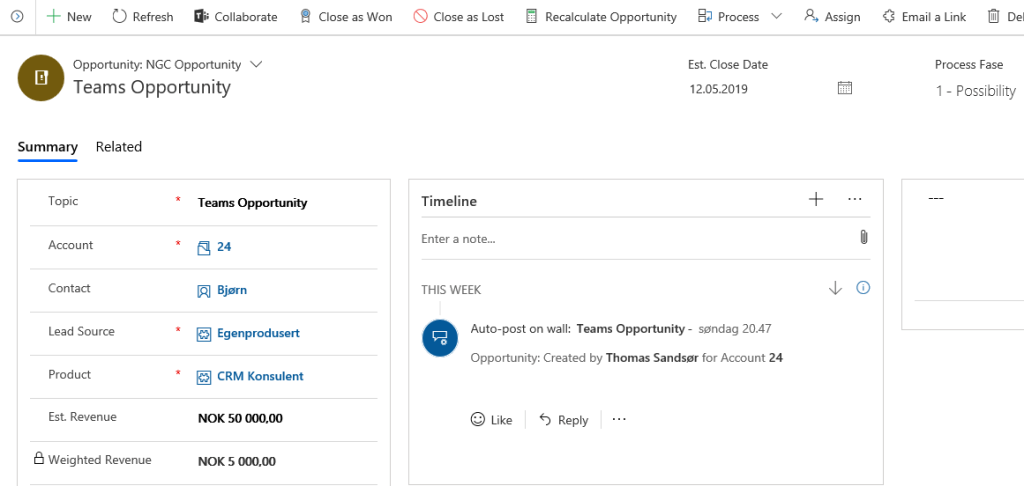
Task: Click the Timeline info icon
Action: pos(863,288)
